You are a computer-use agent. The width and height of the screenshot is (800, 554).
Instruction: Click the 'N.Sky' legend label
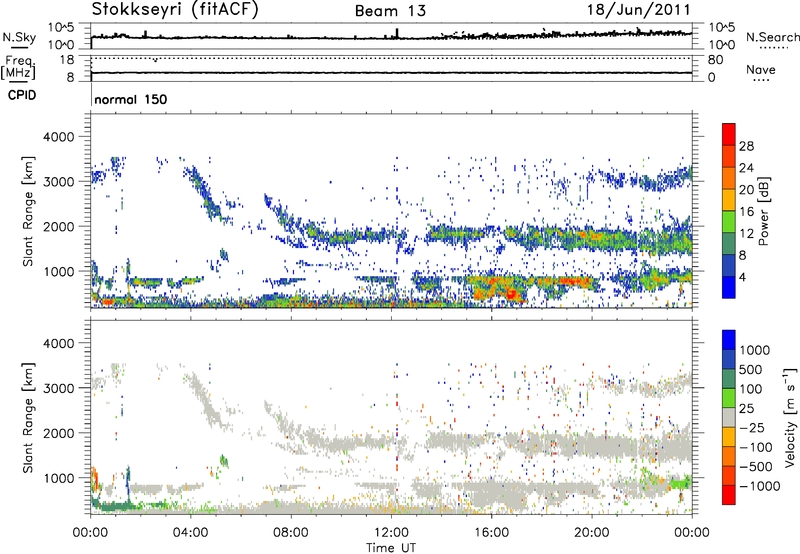pyautogui.click(x=19, y=37)
